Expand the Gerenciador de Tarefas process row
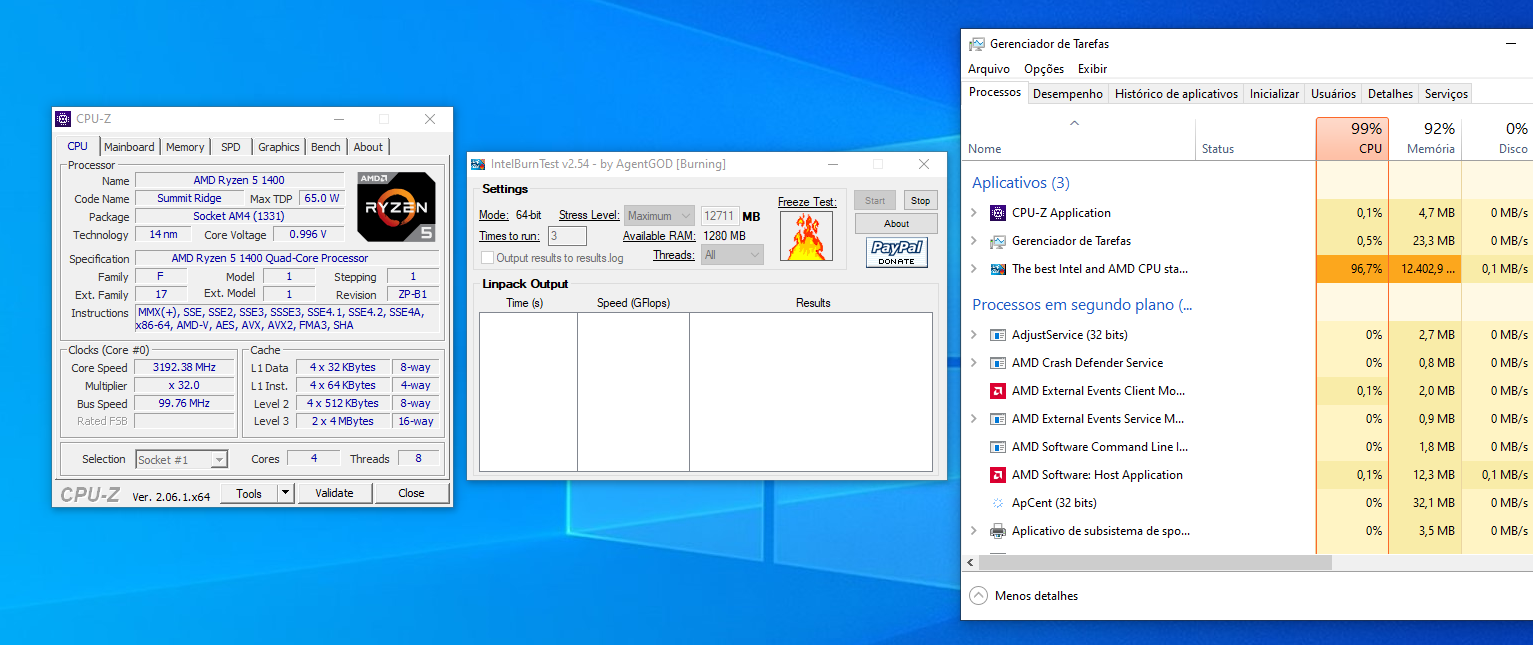The height and width of the screenshot is (645, 1533). pos(974,241)
